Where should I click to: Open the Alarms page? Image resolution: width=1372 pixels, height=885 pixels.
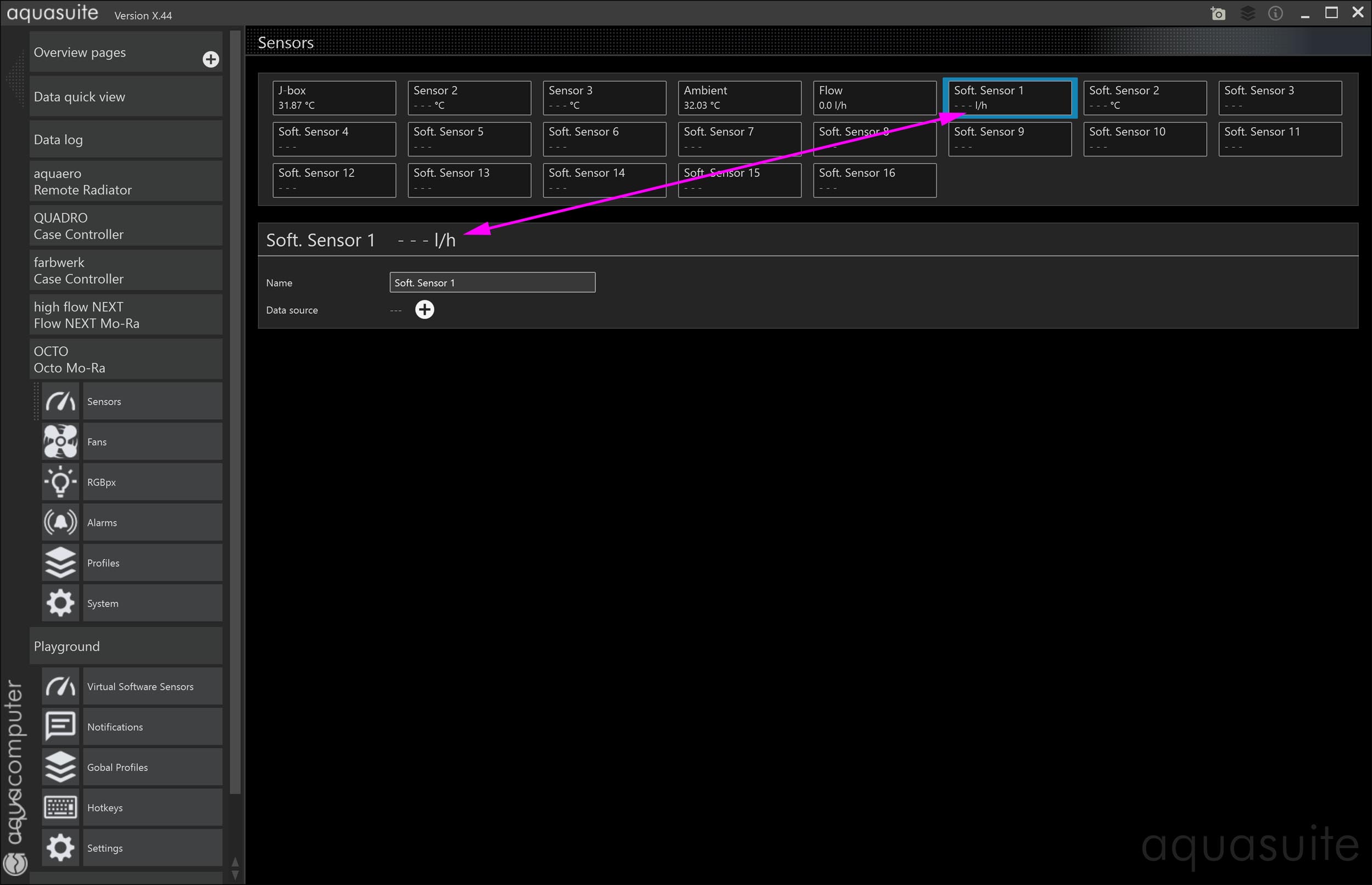pos(152,522)
